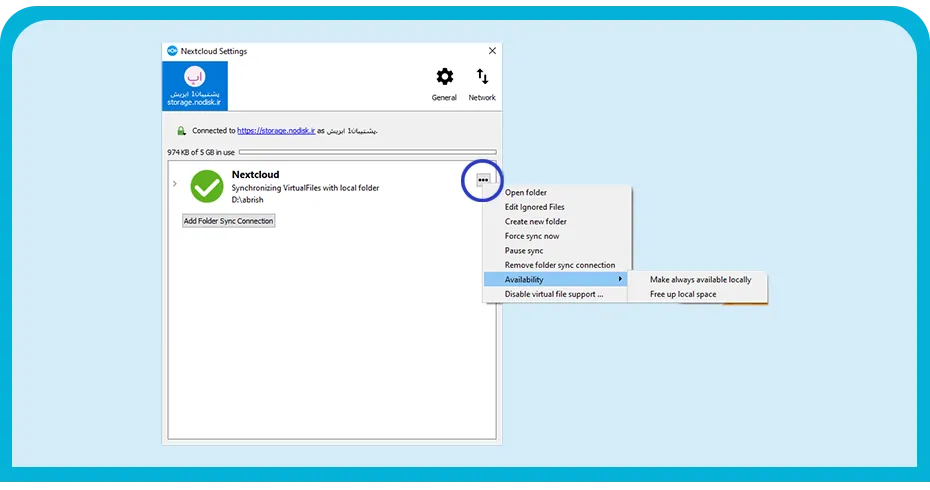
Task: Click the green sync status checkmark icon
Action: coord(206,186)
